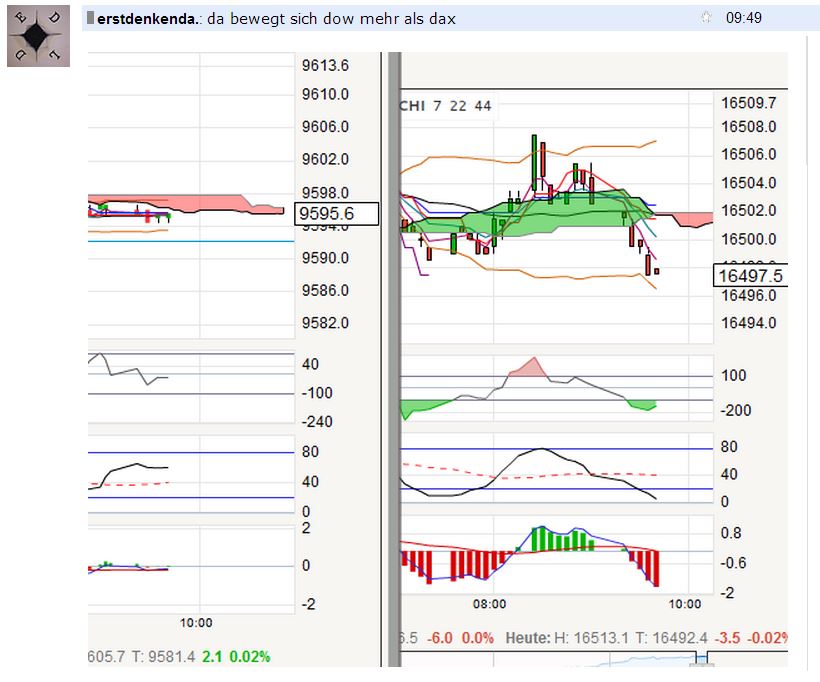Click the vertical divider between the two charts

pyautogui.click(x=390, y=350)
